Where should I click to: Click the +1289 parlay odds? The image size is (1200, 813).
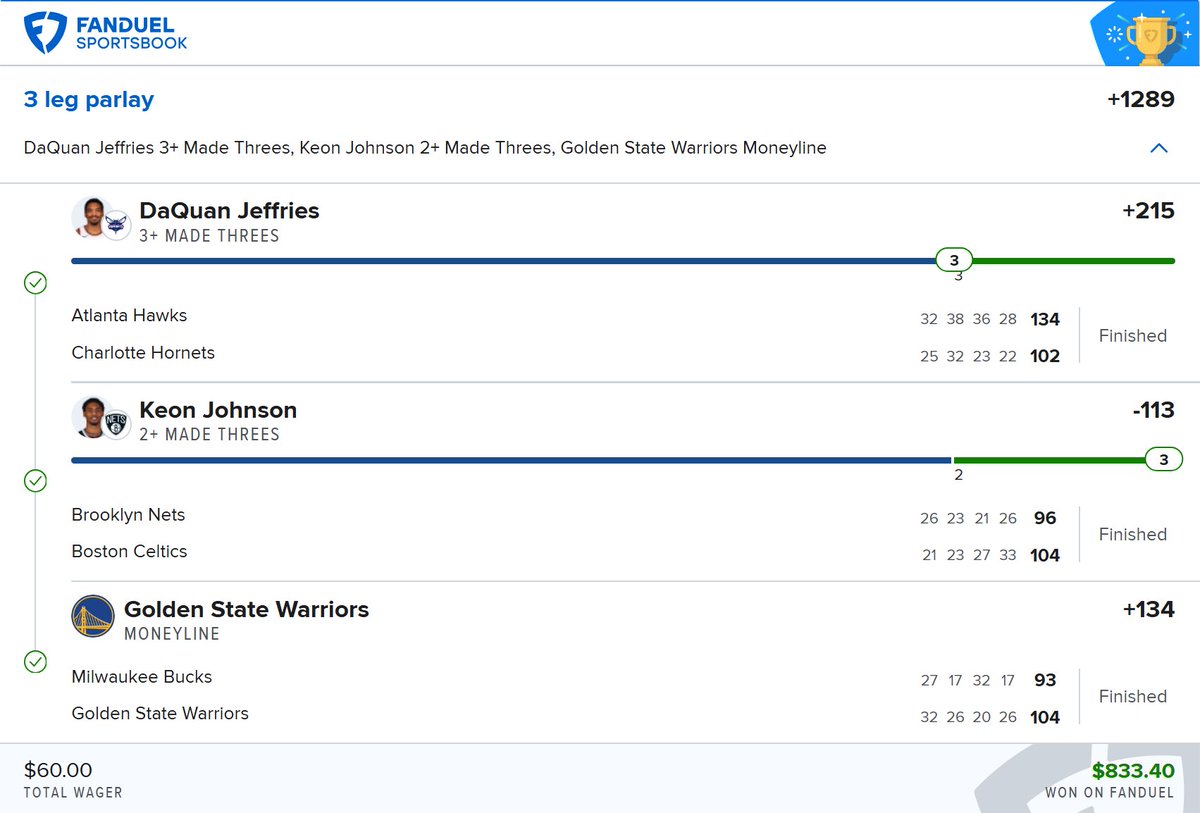[x=1141, y=100]
